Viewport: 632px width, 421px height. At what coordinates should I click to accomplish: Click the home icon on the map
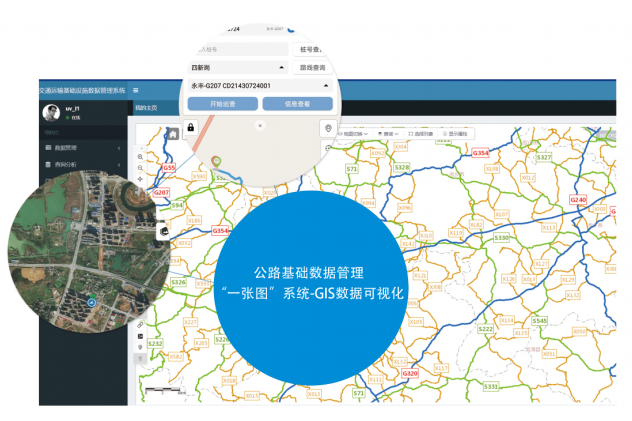click(x=172, y=133)
